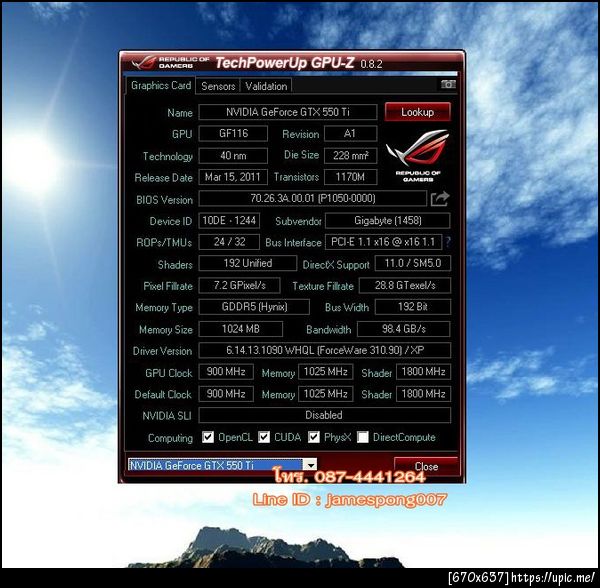Viewport: 600px width, 588px height.
Task: Click the Computing label
Action: [x=170, y=438]
